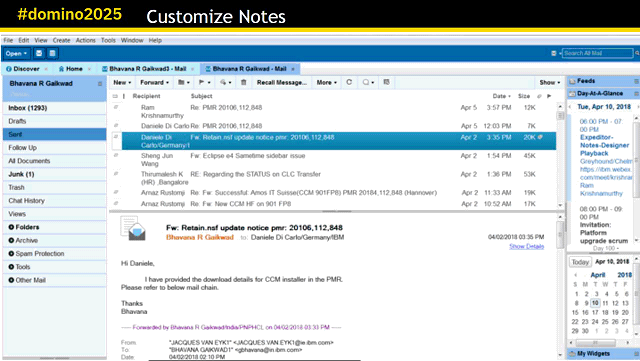Switch to Bhavana R Gaikwad3 - Mail tab
The image size is (640, 361).
pos(147,69)
